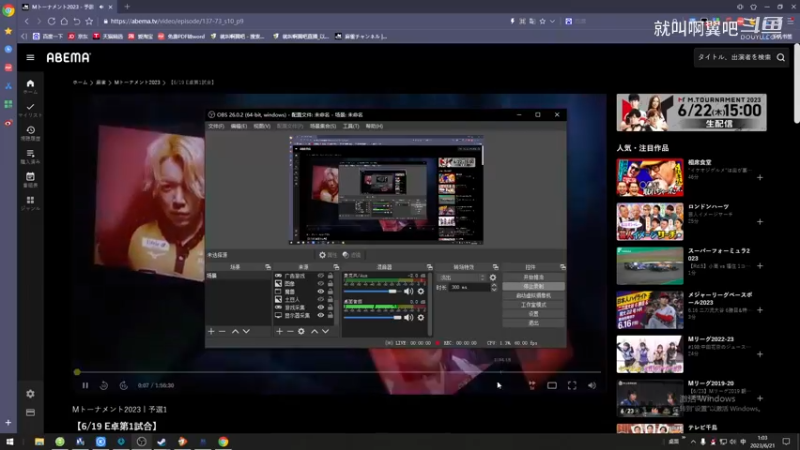Open the 帮助(H) menu in OBS
Image resolution: width=800 pixels, height=450 pixels.
point(374,126)
